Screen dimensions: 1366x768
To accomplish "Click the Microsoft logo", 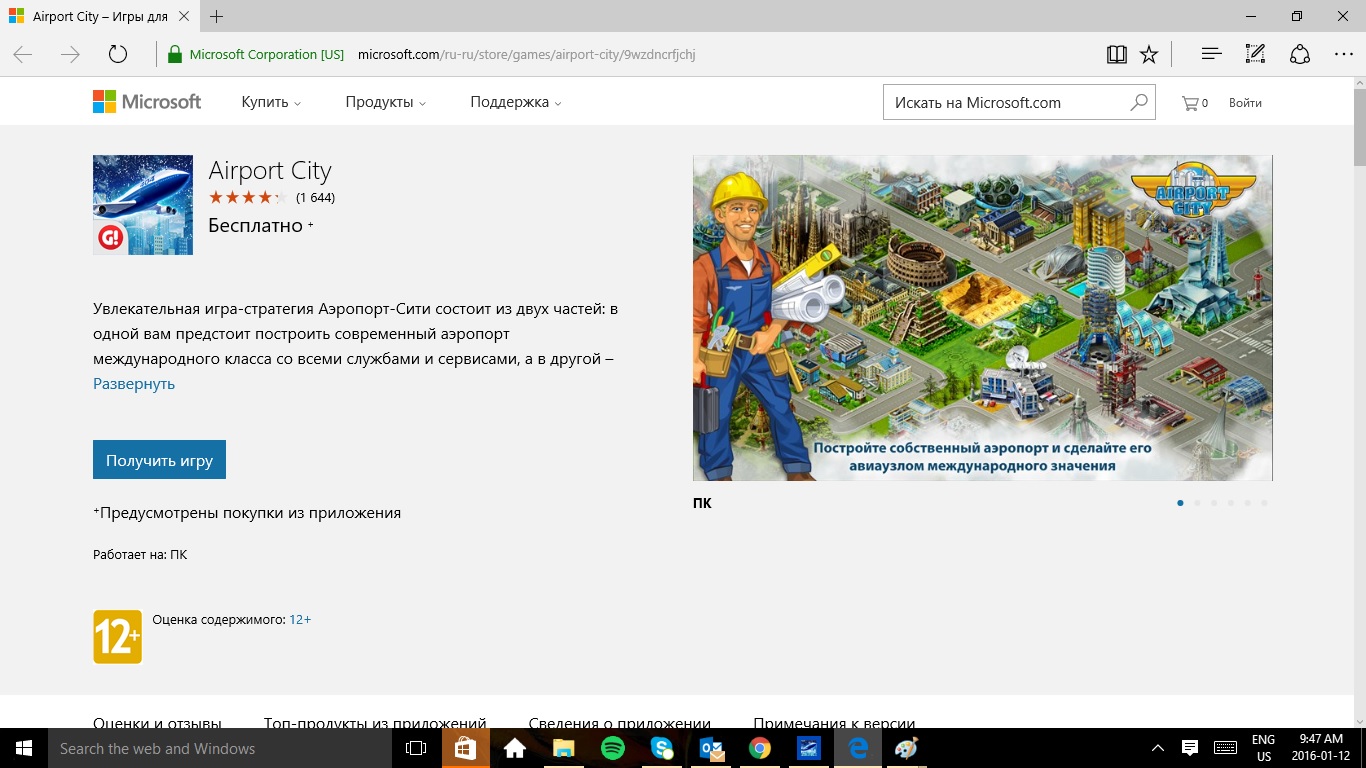I will point(147,102).
